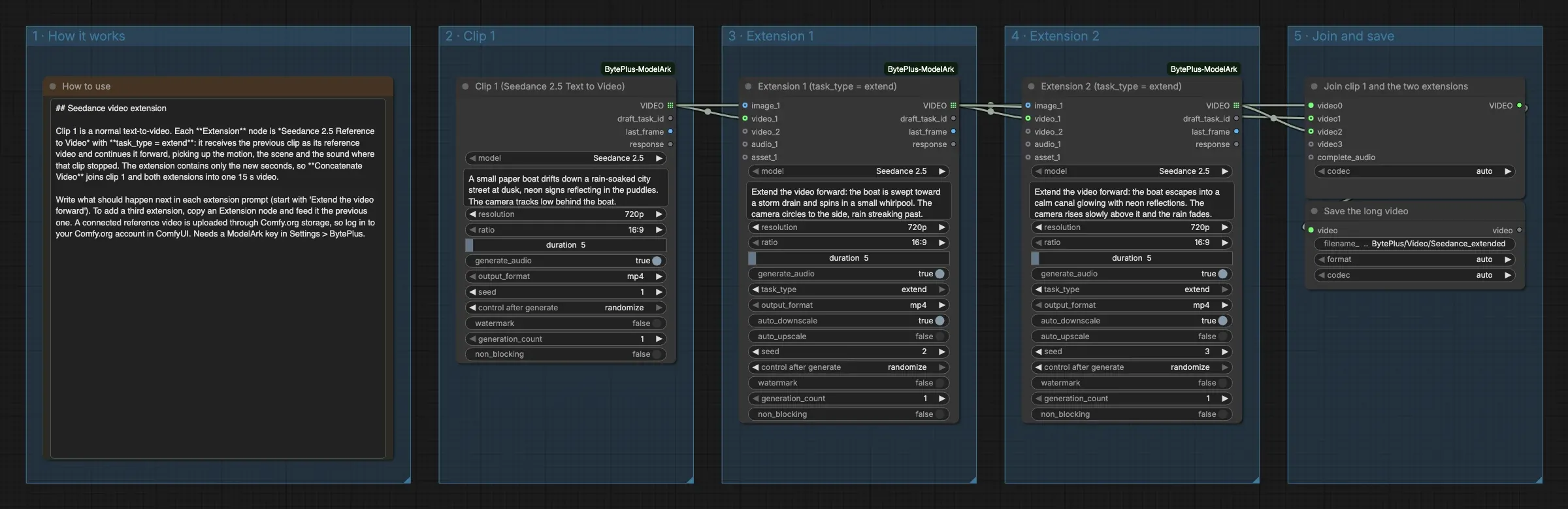Select group title 3 · Extension 1
The width and height of the screenshot is (1568, 509).
coord(771,36)
